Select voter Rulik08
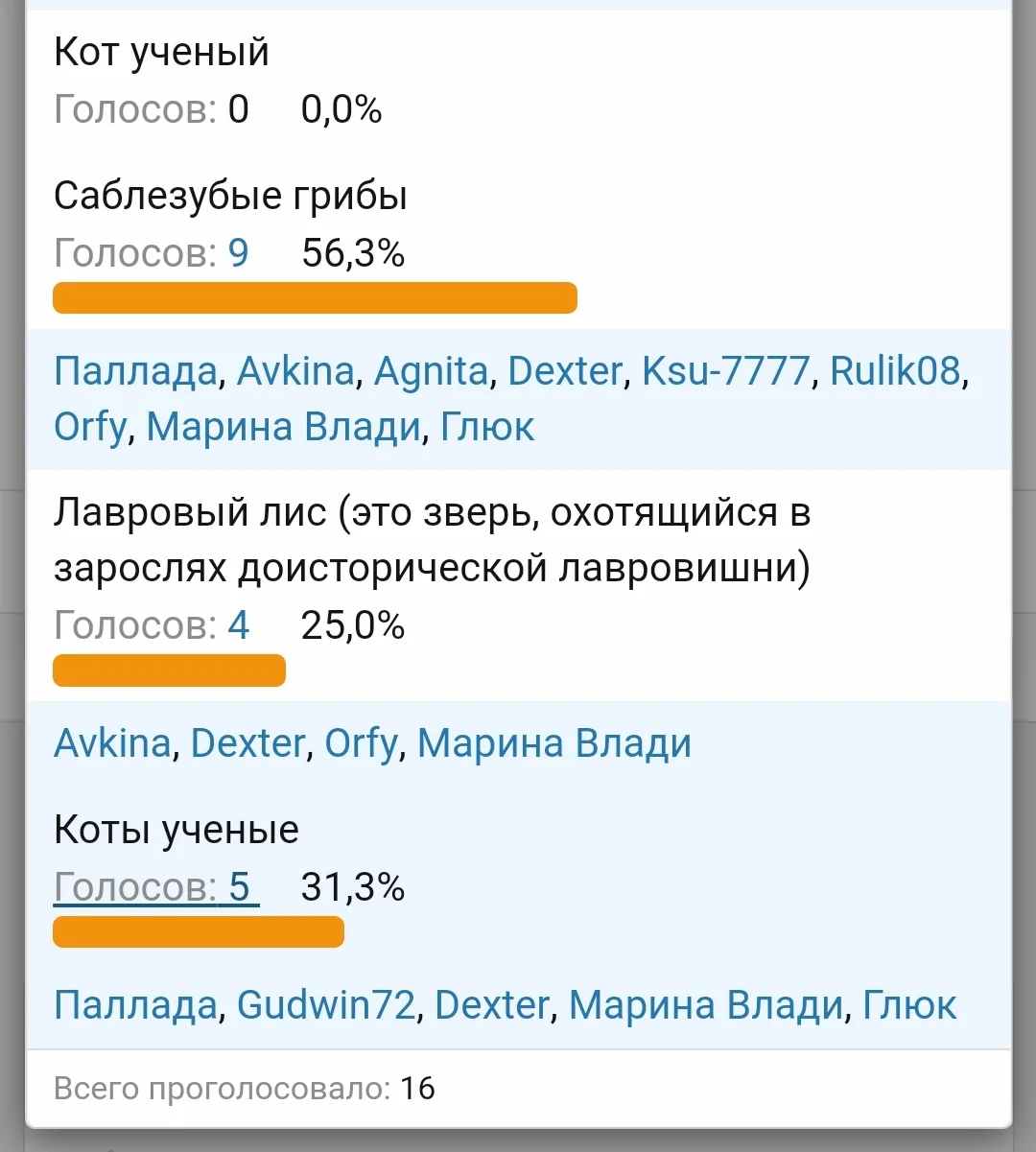This screenshot has height=1152, width=1036. 895,370
